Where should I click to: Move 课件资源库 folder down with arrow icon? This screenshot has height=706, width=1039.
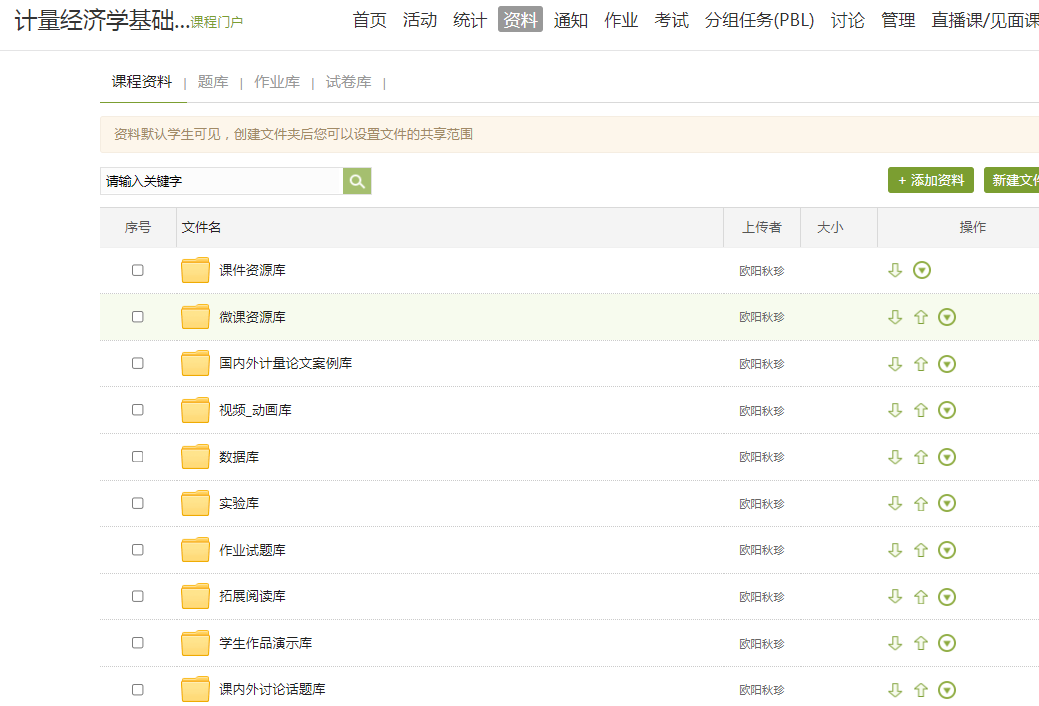point(895,270)
